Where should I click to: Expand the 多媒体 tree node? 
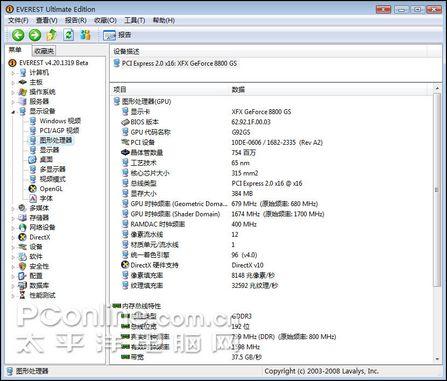[x=13, y=209]
